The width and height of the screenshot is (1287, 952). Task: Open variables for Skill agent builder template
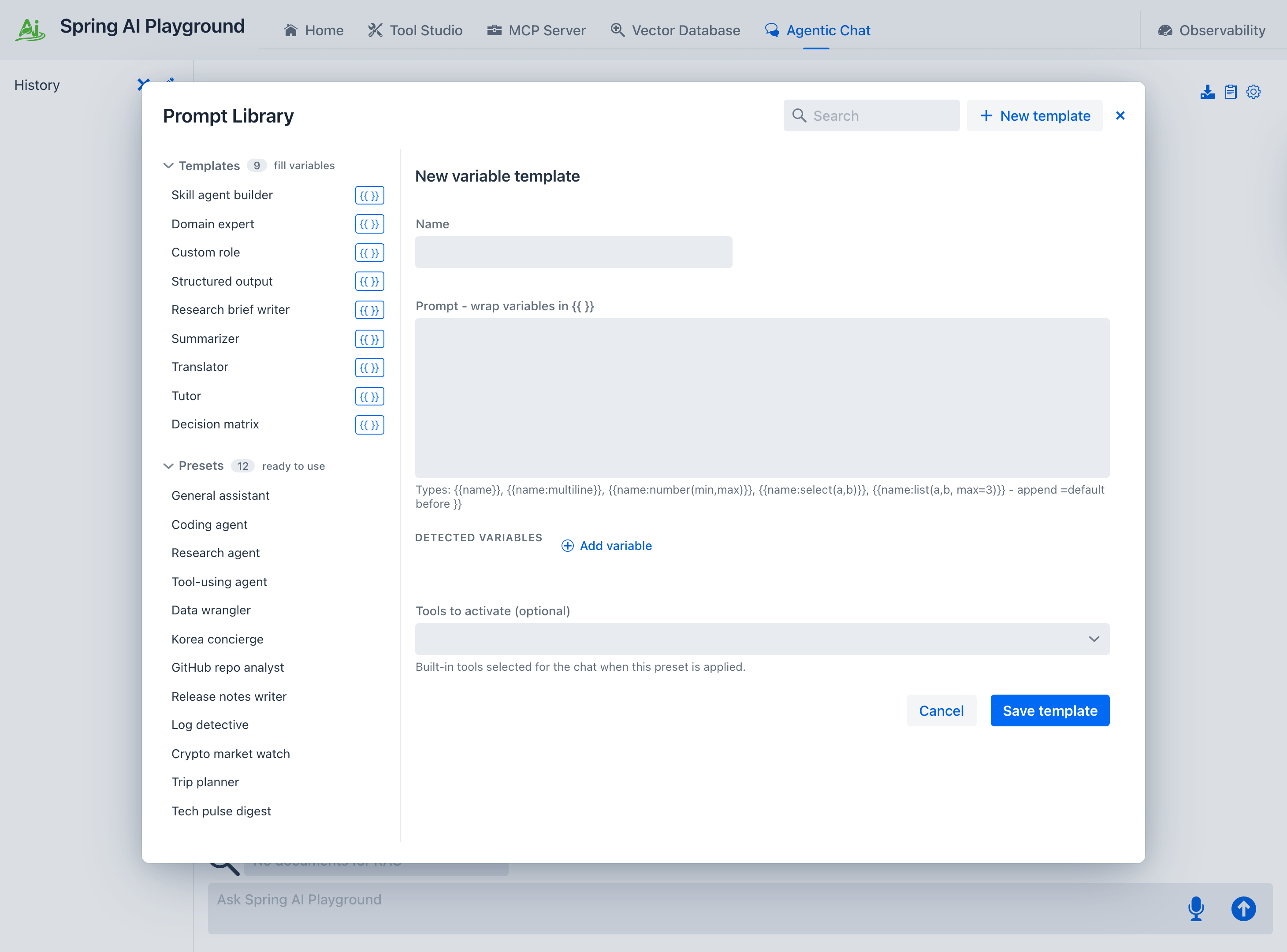(x=369, y=195)
